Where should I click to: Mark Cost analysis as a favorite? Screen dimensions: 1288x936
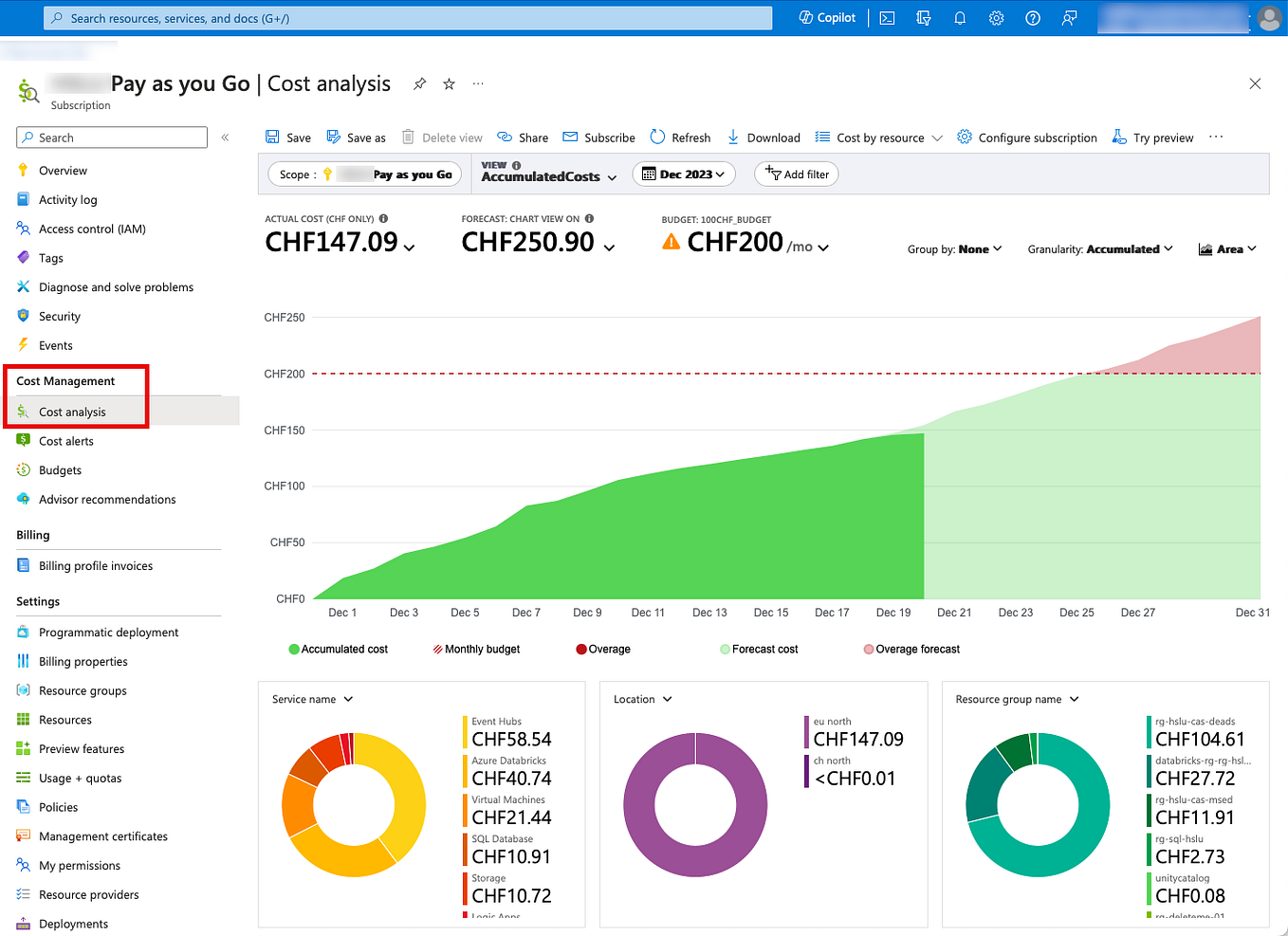[x=448, y=83]
